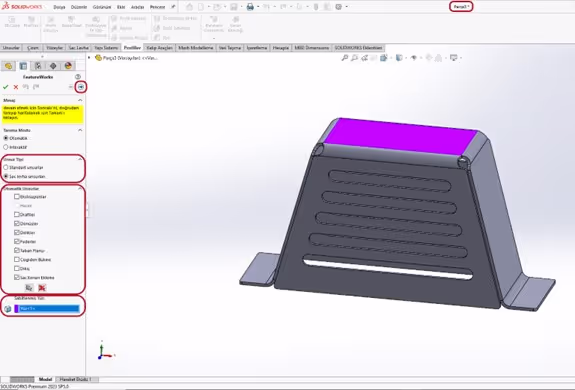
Task: Open the DimXpertManager tab icon
Action: tap(53, 66)
